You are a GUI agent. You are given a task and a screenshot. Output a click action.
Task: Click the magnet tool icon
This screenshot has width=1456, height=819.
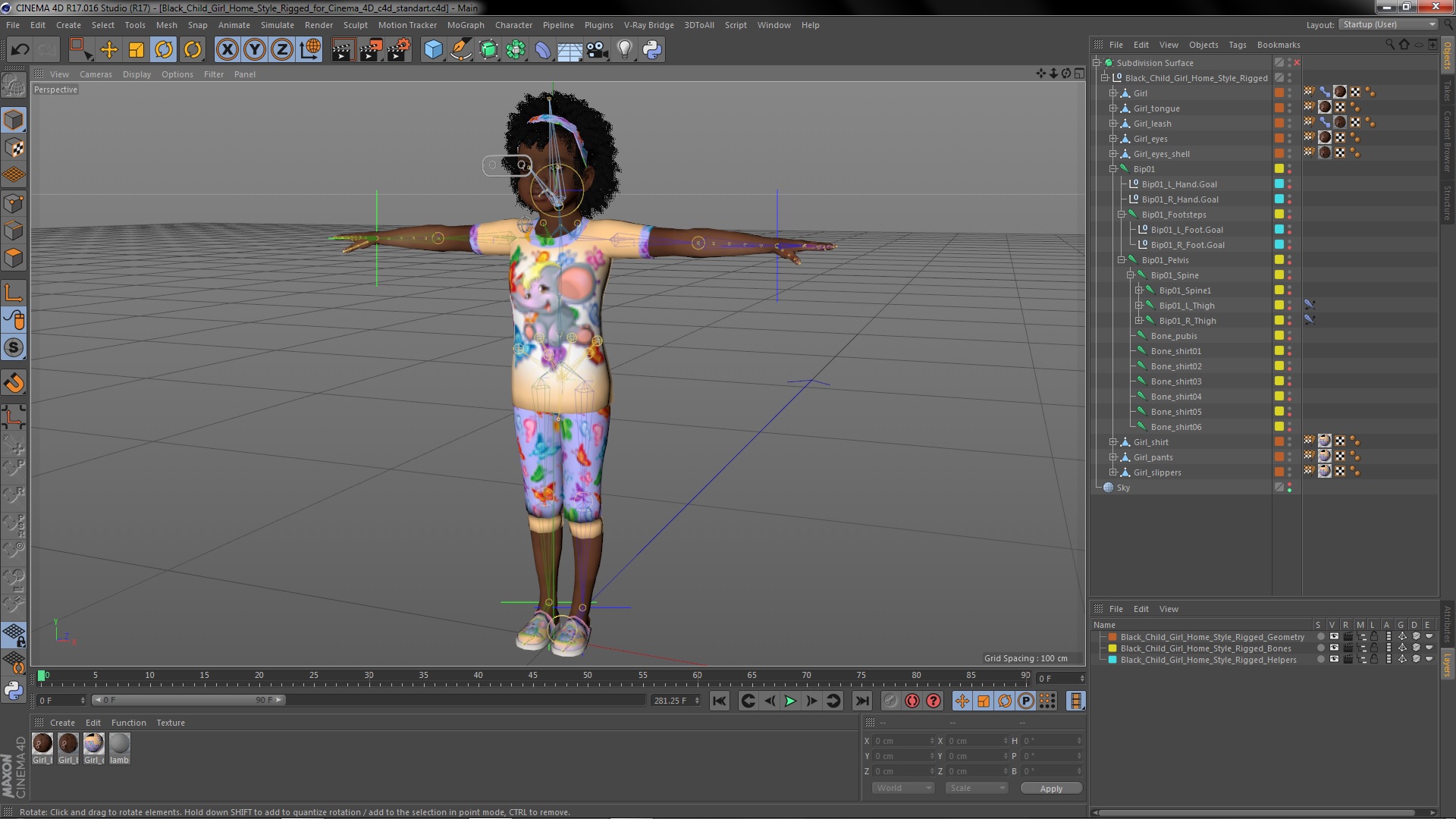14,383
